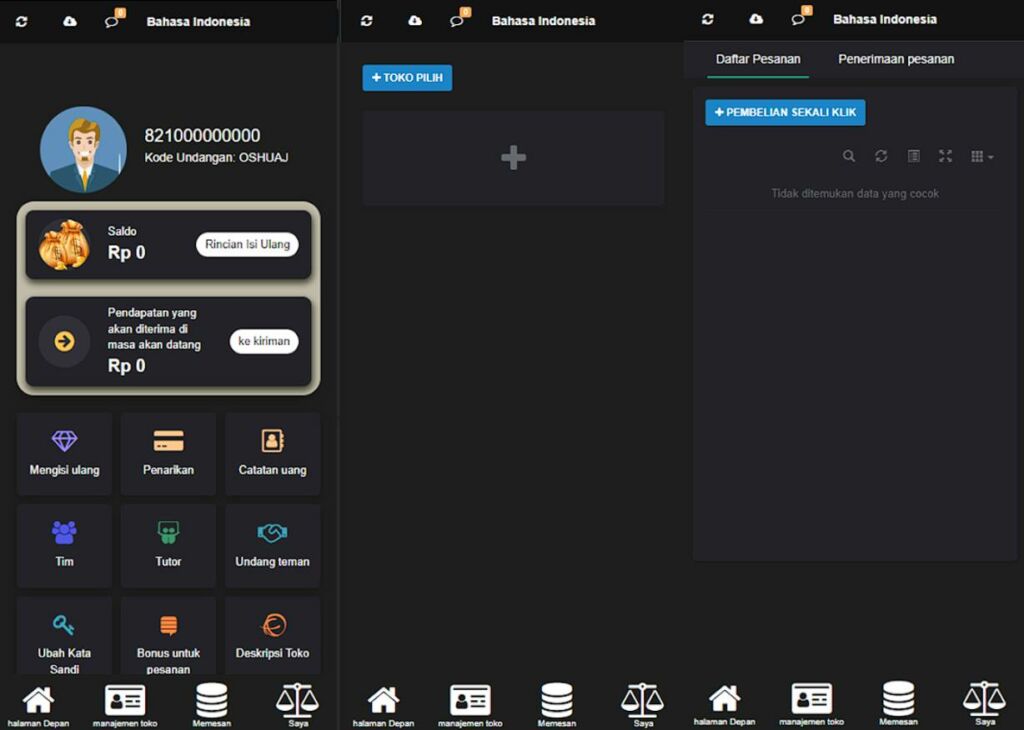Select Bahasa Indonesia language in right panel
This screenshot has height=730, width=1024.
pos(885,20)
